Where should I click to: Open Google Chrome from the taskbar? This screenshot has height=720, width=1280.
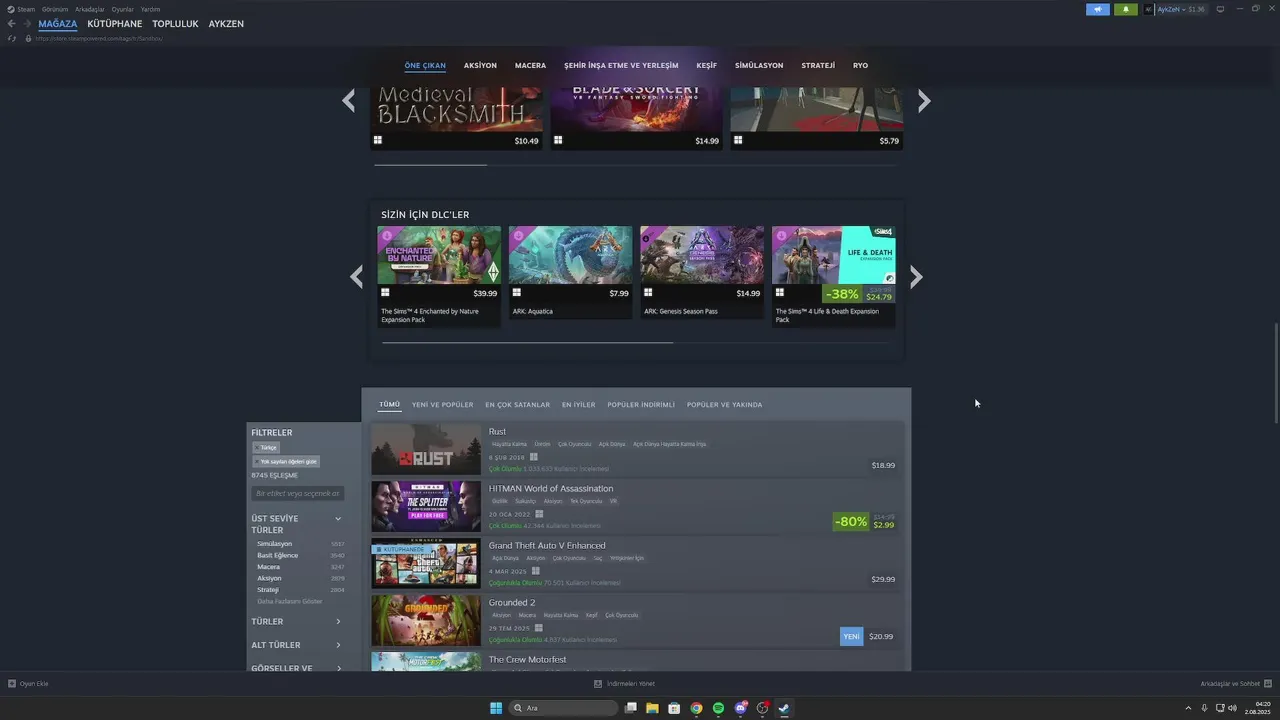696,708
